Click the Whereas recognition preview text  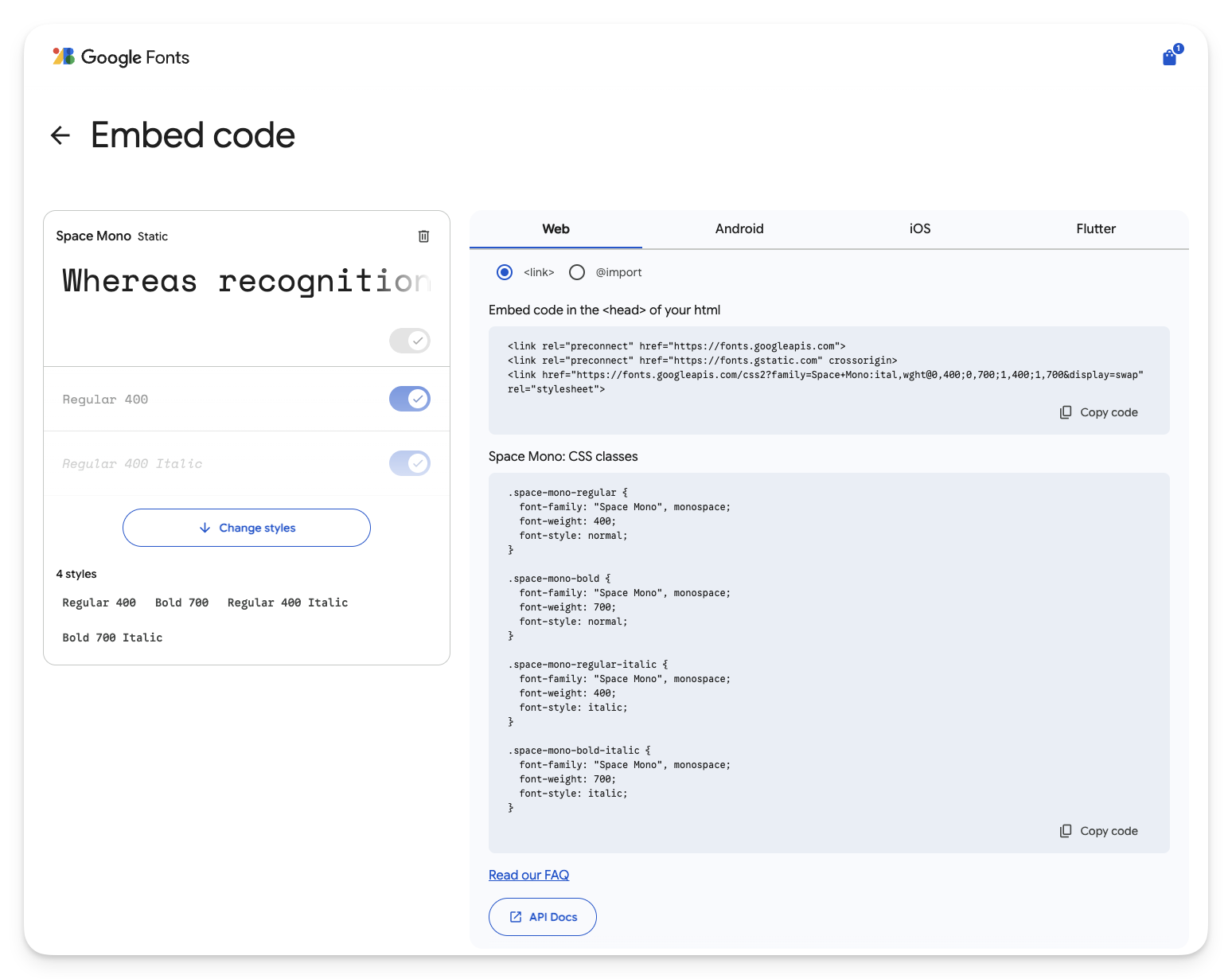coord(247,281)
